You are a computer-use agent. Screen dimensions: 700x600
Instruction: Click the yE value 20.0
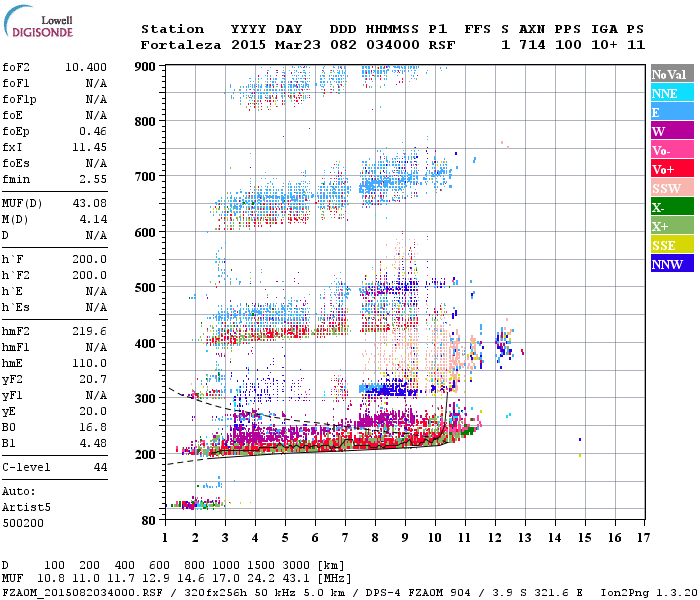pos(93,412)
